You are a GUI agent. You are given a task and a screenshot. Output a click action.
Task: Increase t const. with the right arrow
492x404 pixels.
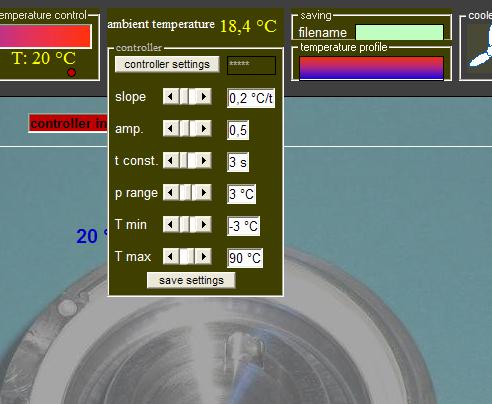(x=203, y=161)
